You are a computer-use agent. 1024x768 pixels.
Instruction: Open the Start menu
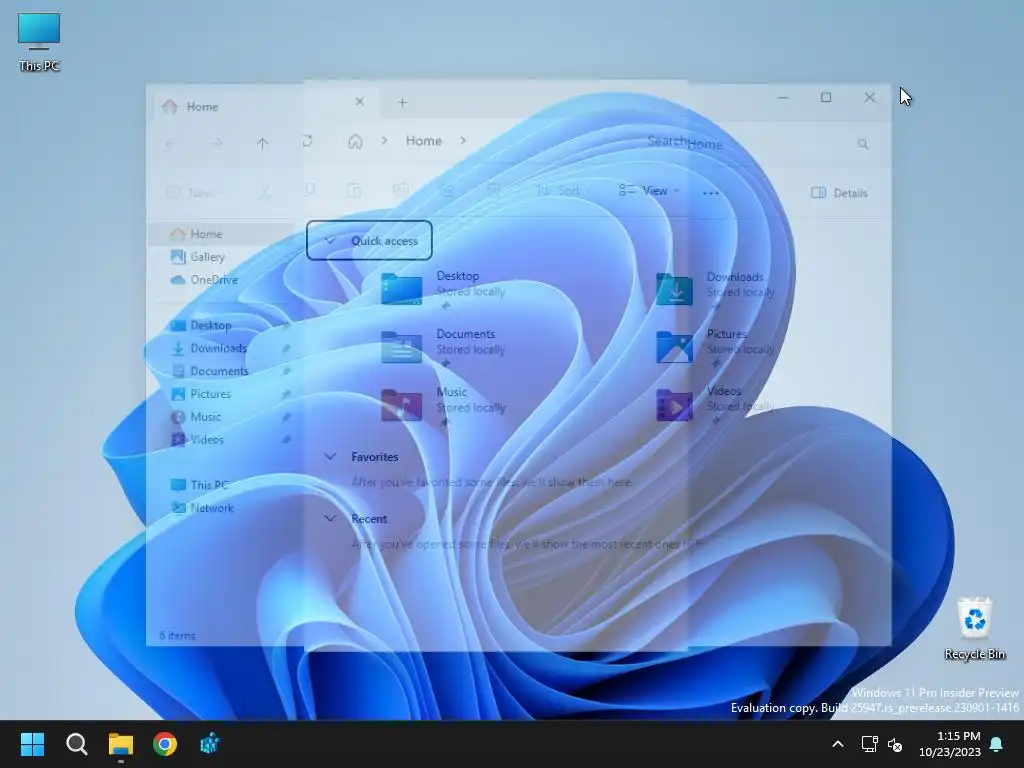pyautogui.click(x=32, y=743)
